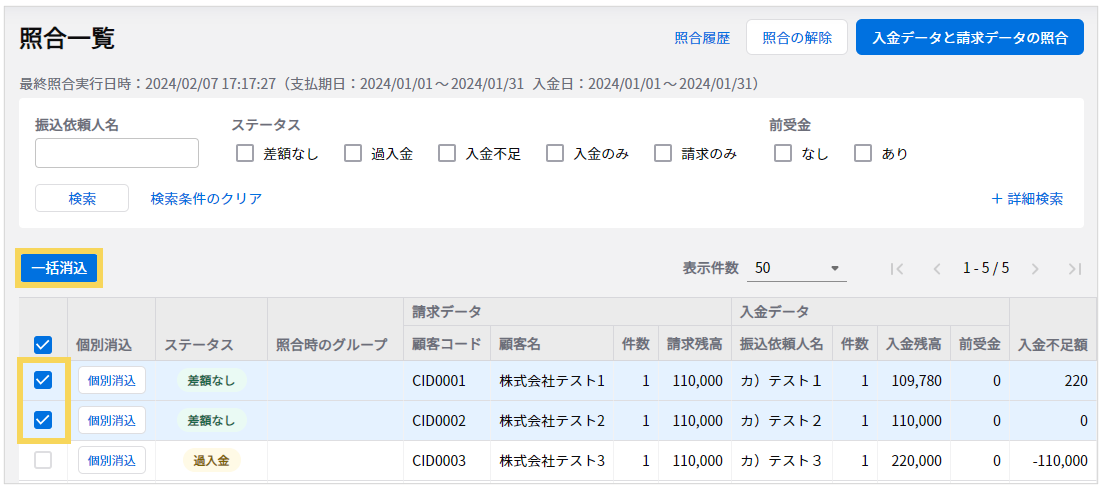Tick the 入金のみ filter checkbox
1102x490 pixels.
[x=555, y=154]
